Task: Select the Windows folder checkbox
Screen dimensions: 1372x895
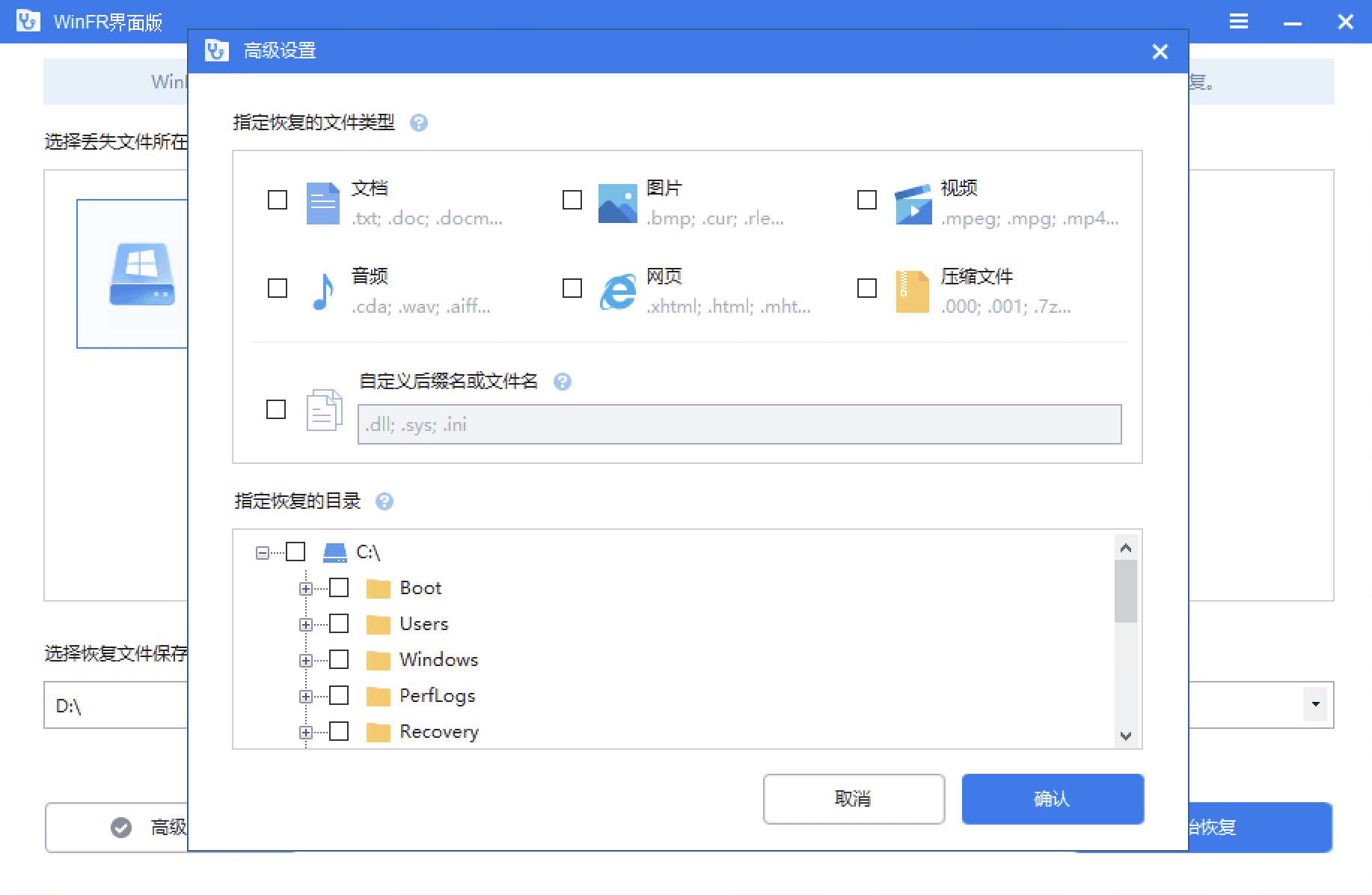Action: 340,659
